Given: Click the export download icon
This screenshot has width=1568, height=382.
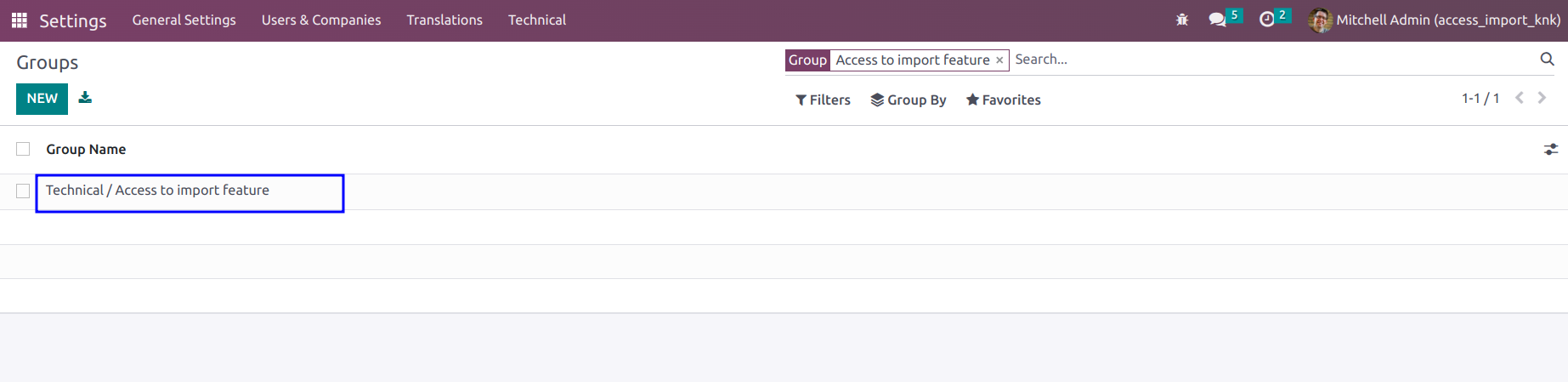Looking at the screenshot, I should (85, 98).
